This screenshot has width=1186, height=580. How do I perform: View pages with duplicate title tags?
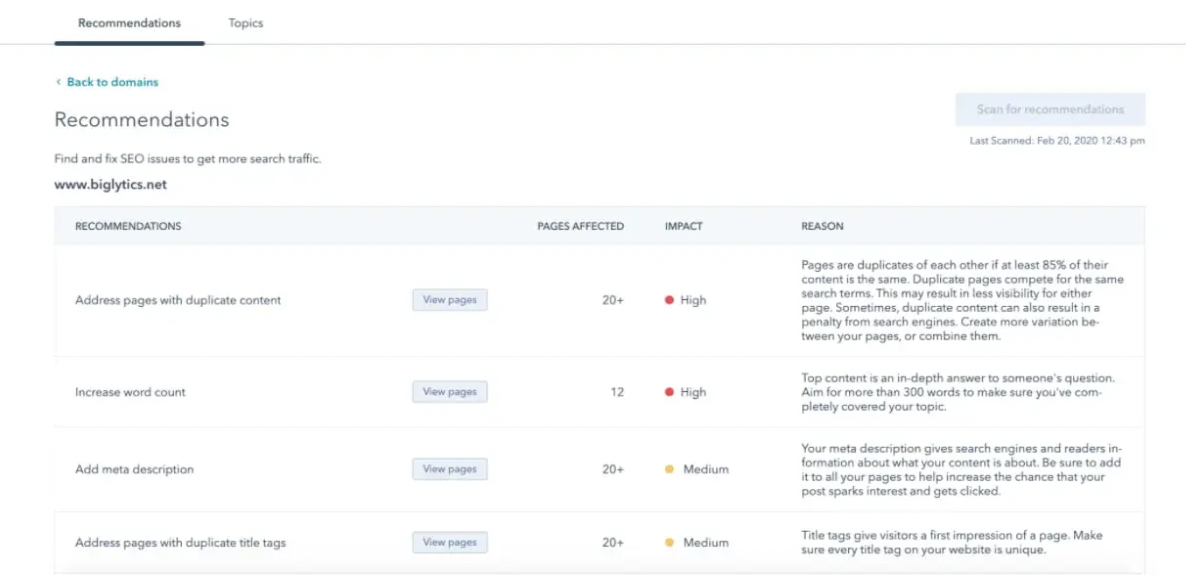coord(449,542)
